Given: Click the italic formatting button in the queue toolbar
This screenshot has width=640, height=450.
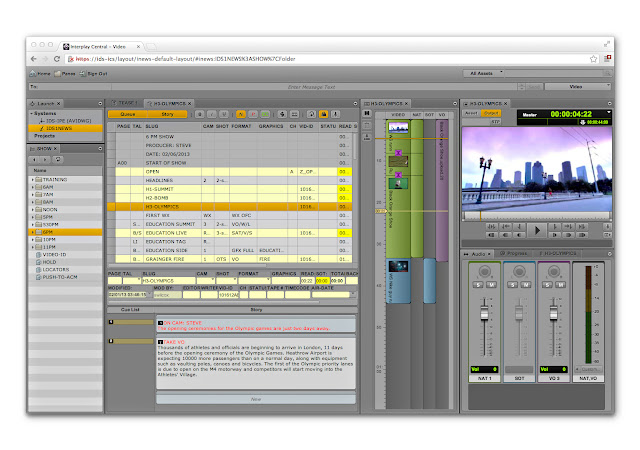Looking at the screenshot, I should point(211,114).
